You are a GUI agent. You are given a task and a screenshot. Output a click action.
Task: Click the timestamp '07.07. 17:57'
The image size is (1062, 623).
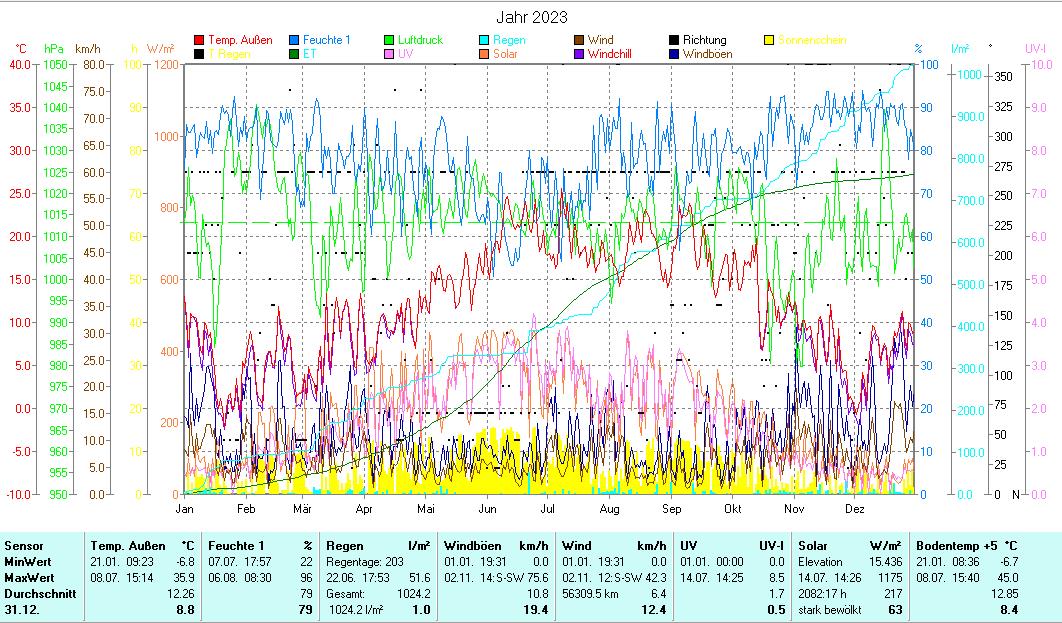point(240,562)
